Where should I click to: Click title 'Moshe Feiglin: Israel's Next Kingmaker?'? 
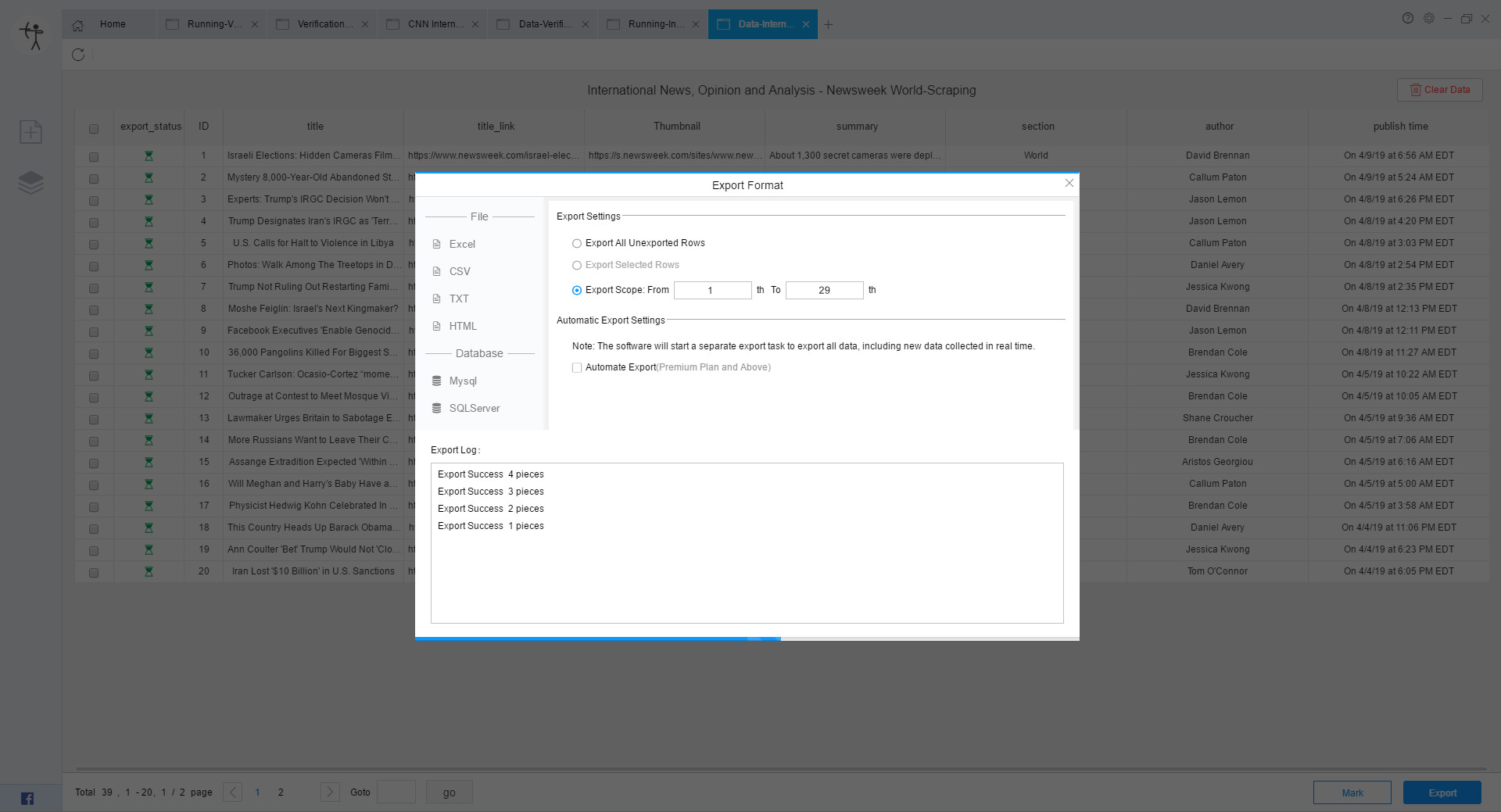(313, 309)
